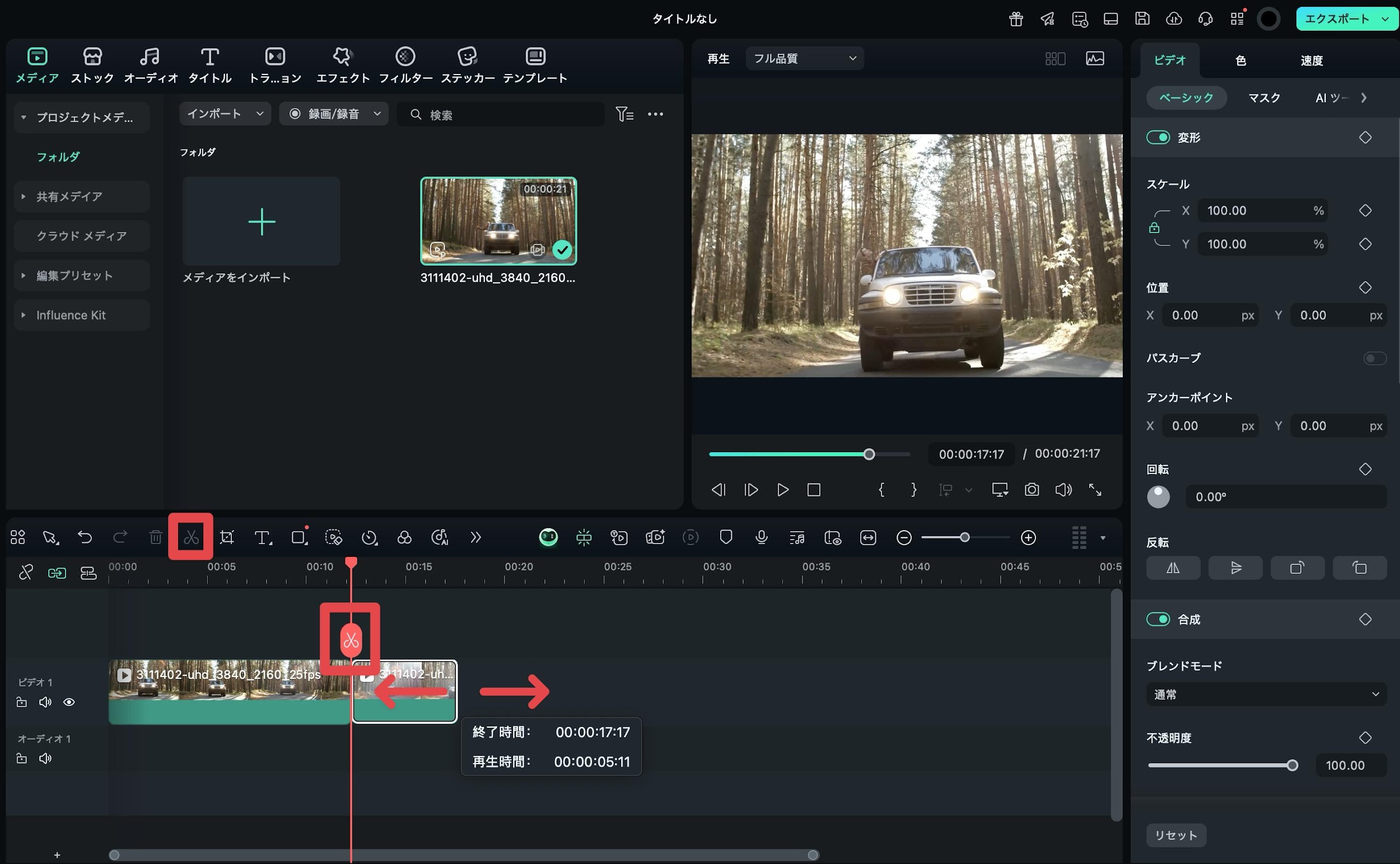This screenshot has width=1400, height=864.
Task: Click the rotate clockwise icon under 反転
Action: (x=1296, y=568)
